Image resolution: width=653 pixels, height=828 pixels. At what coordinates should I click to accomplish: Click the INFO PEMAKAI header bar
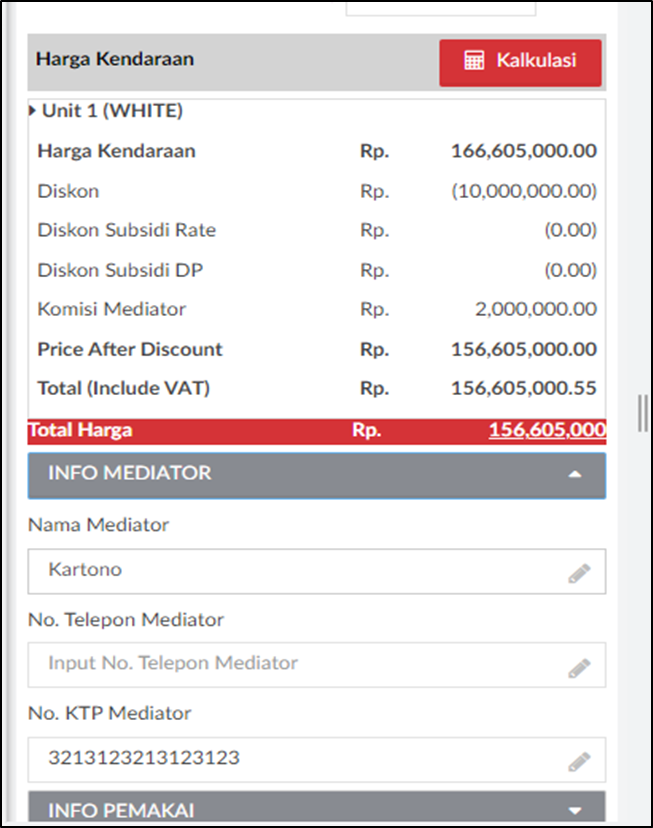(317, 806)
